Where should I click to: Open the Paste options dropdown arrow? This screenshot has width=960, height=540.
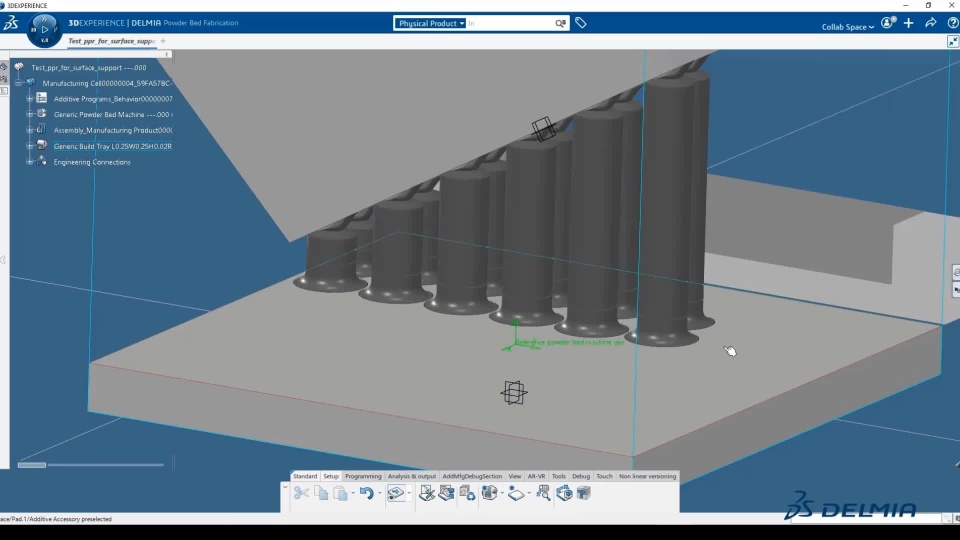point(353,493)
